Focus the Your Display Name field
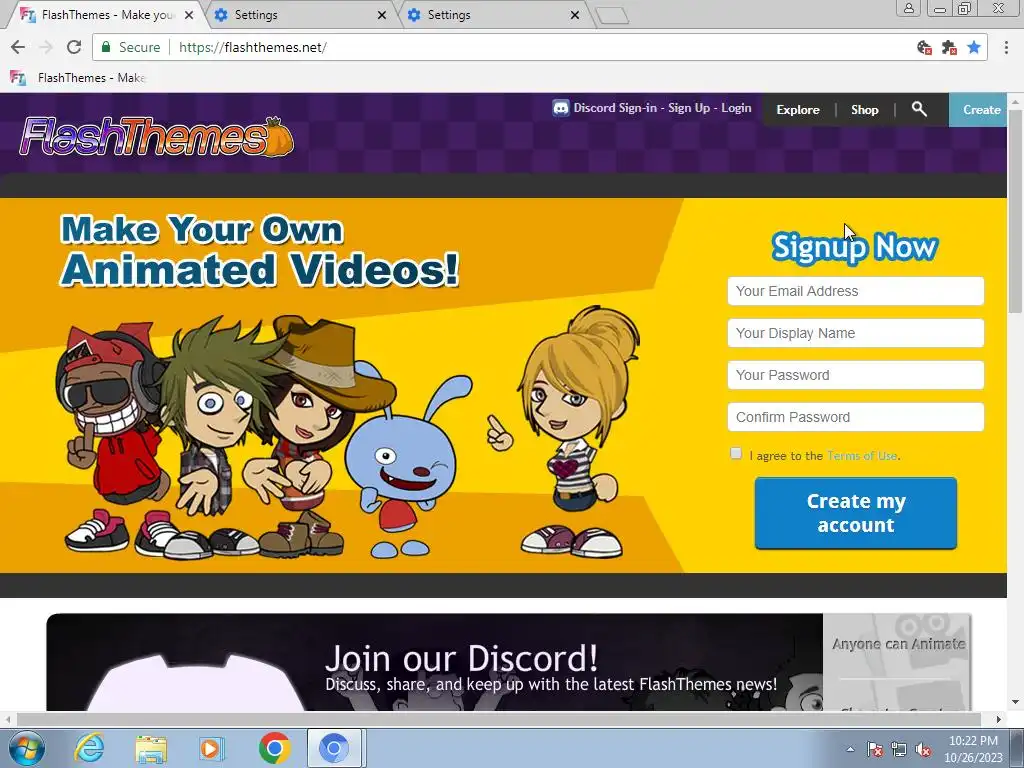Image resolution: width=1024 pixels, height=768 pixels. 856,333
